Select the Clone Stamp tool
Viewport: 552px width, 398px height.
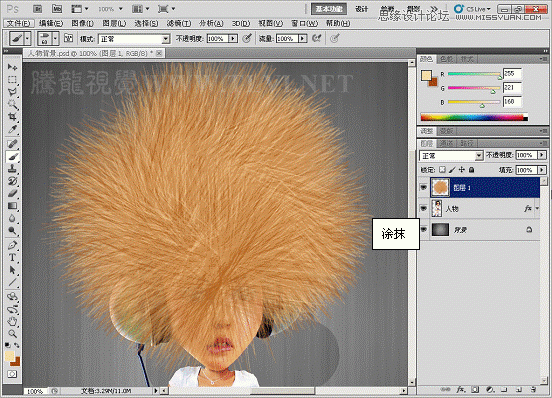pos(12,169)
